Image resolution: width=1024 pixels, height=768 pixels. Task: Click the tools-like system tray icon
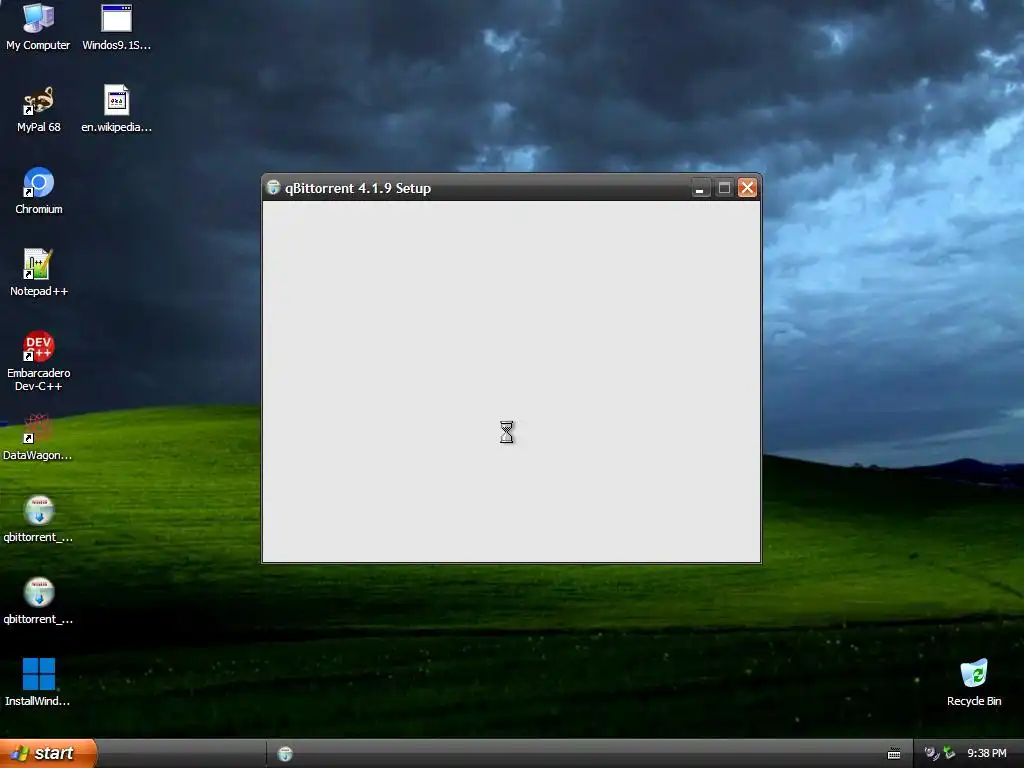point(931,753)
